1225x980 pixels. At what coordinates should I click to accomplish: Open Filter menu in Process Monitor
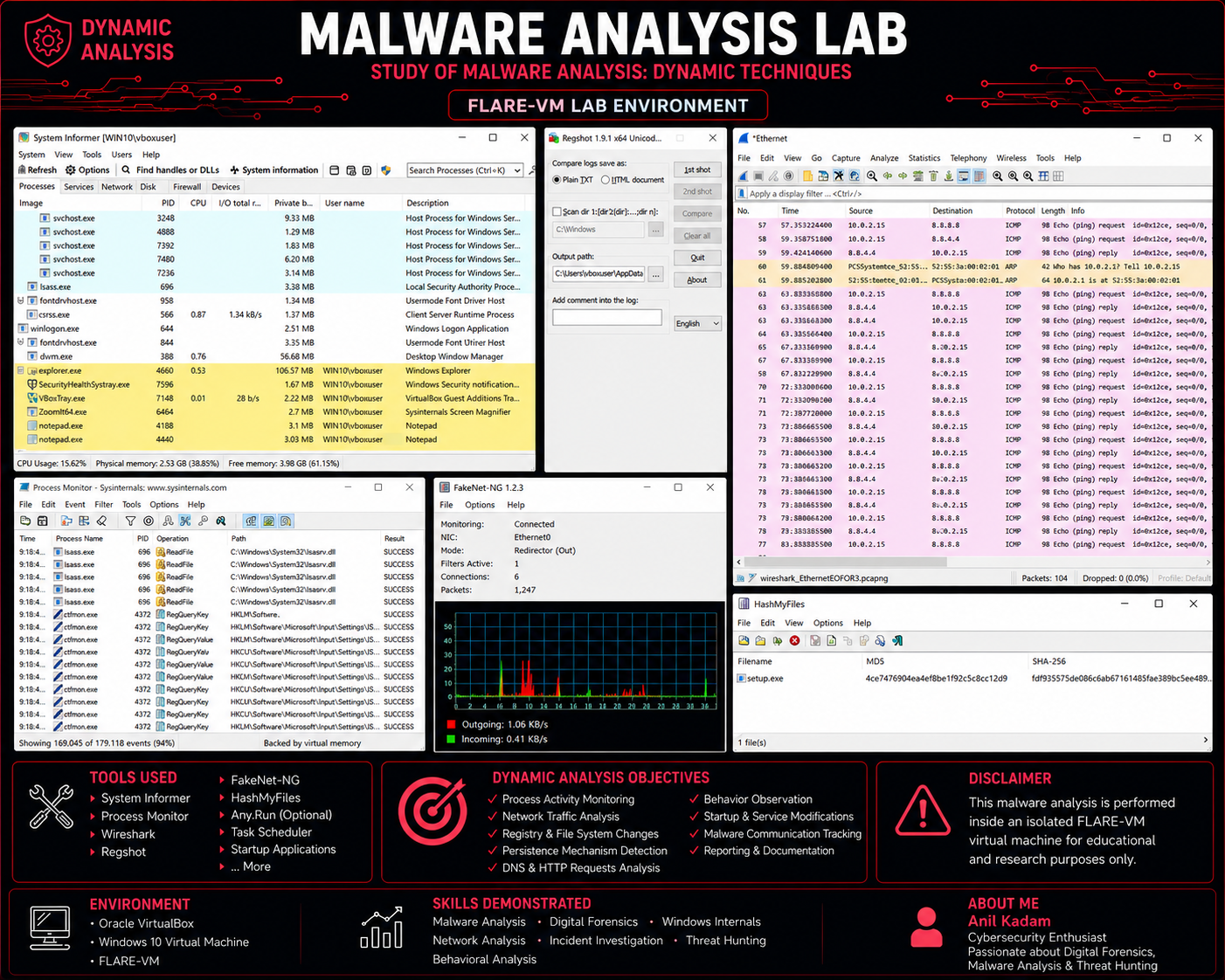point(103,504)
